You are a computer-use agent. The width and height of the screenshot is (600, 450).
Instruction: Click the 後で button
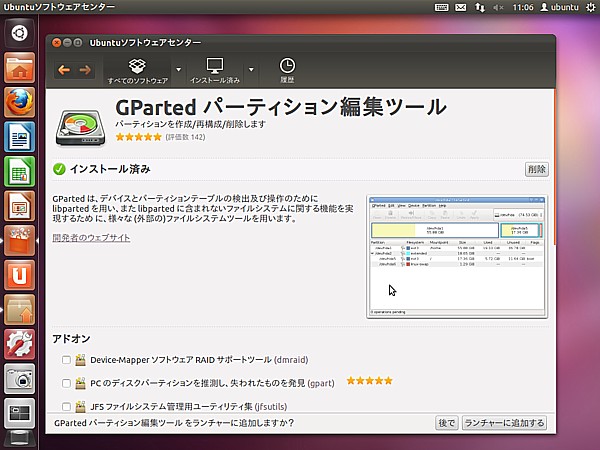447,423
